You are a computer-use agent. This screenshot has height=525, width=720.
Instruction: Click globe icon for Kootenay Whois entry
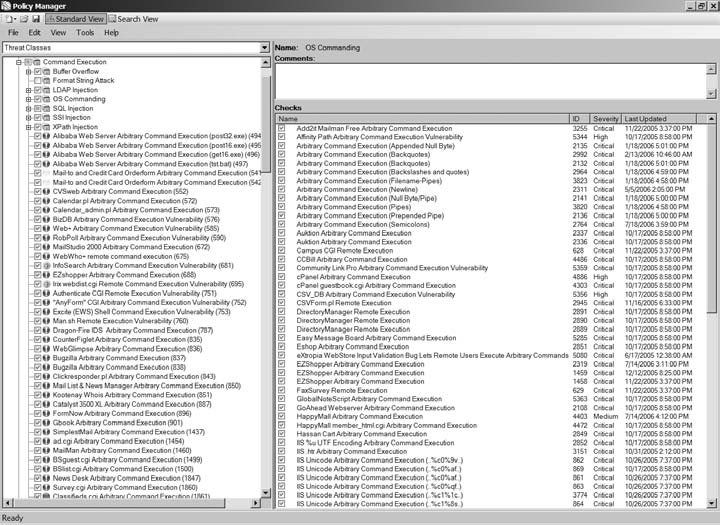pyautogui.click(x=46, y=395)
